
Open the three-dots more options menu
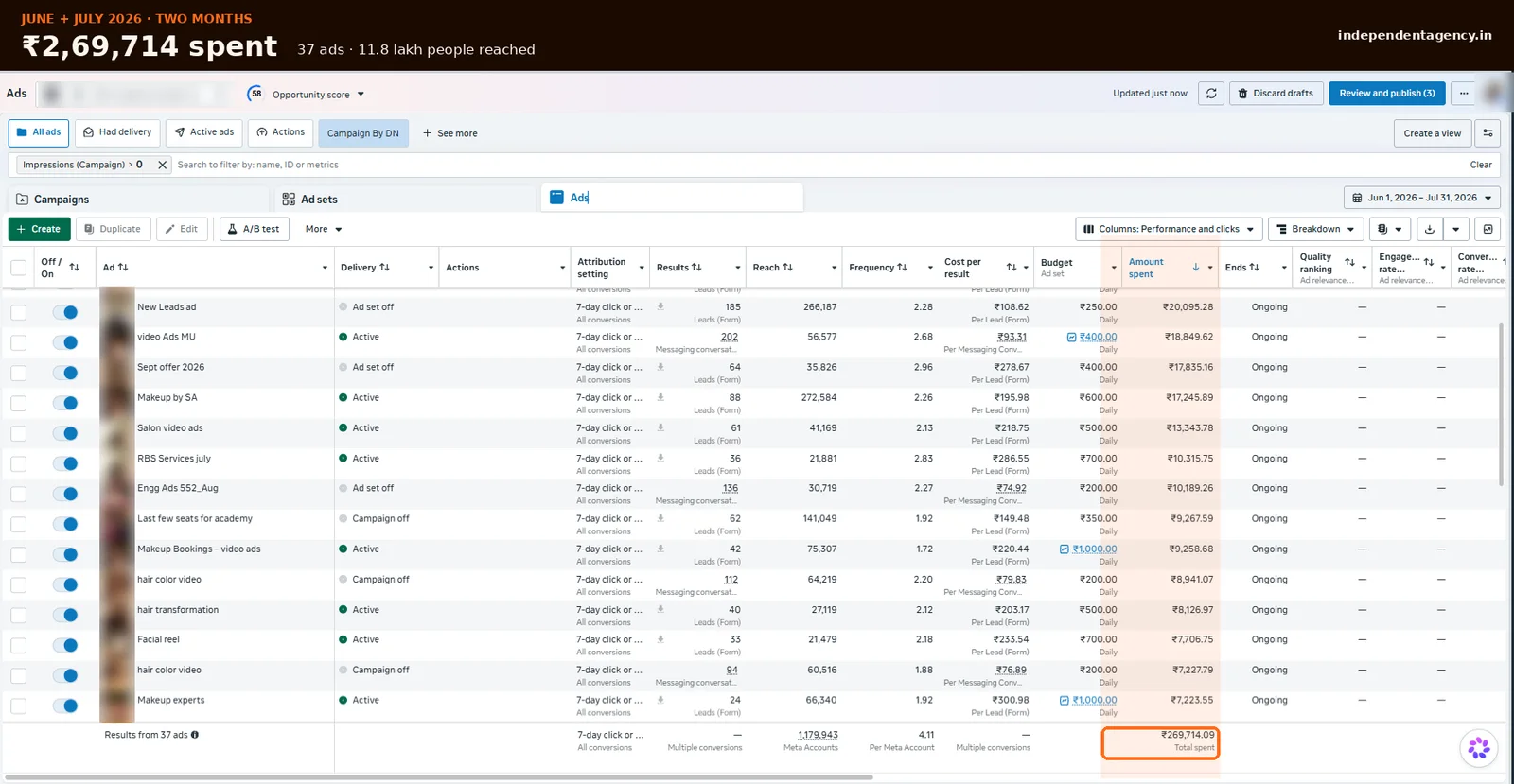tap(1464, 94)
